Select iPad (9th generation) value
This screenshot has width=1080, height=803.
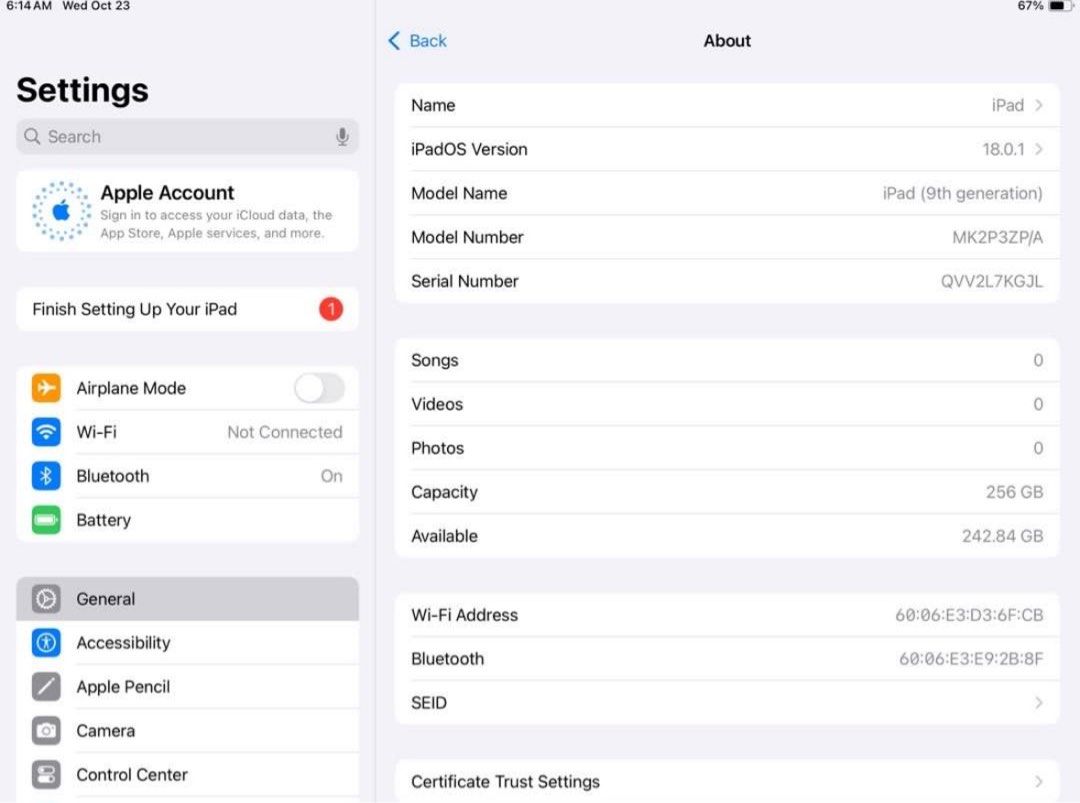962,194
